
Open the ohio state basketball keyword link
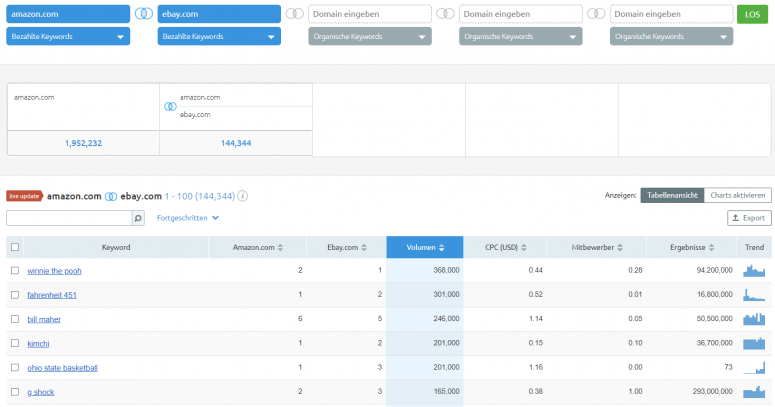[62, 367]
